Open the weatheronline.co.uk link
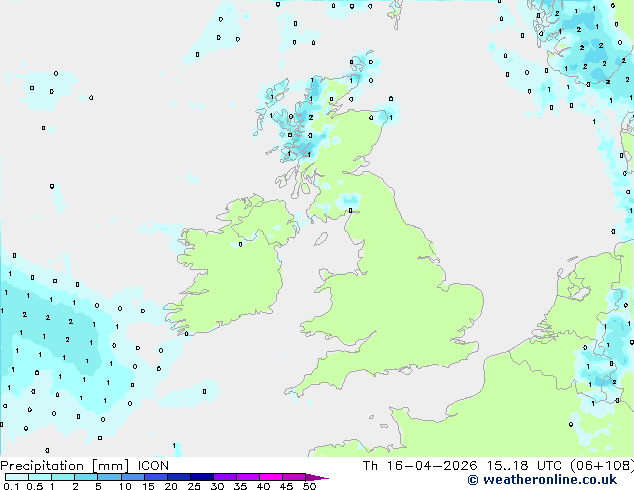Screen dimensions: 634x490 (x=549, y=480)
